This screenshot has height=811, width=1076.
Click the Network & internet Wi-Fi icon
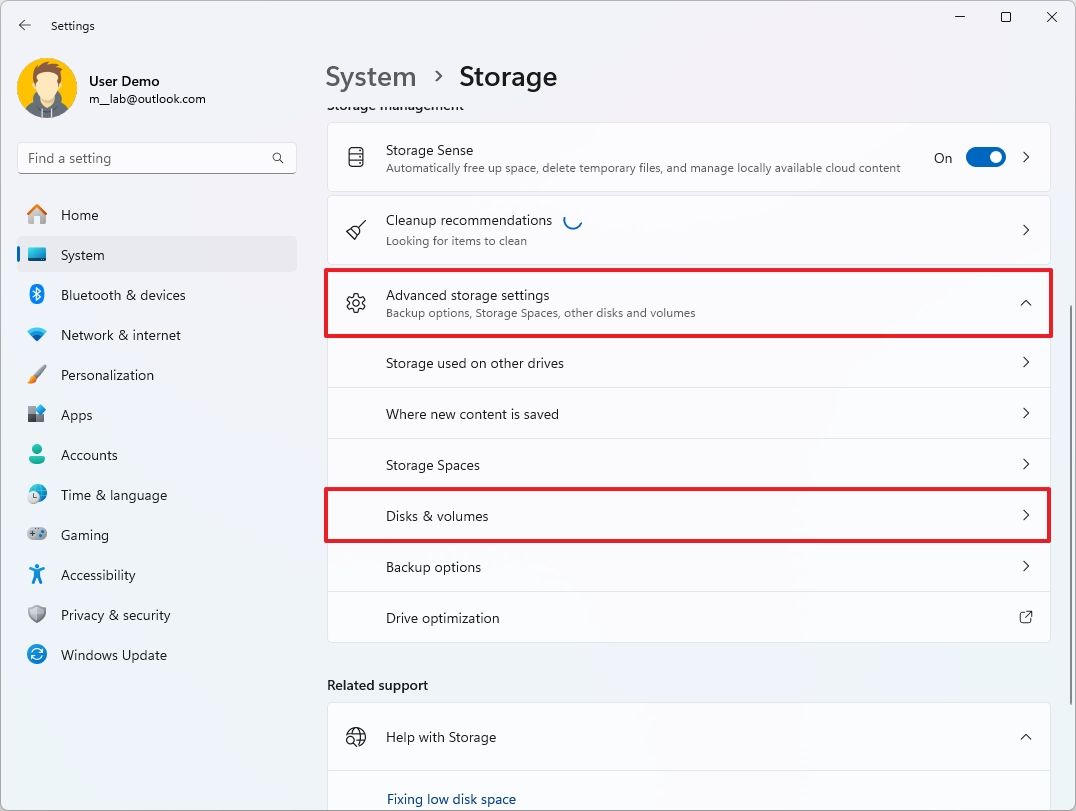click(x=37, y=335)
